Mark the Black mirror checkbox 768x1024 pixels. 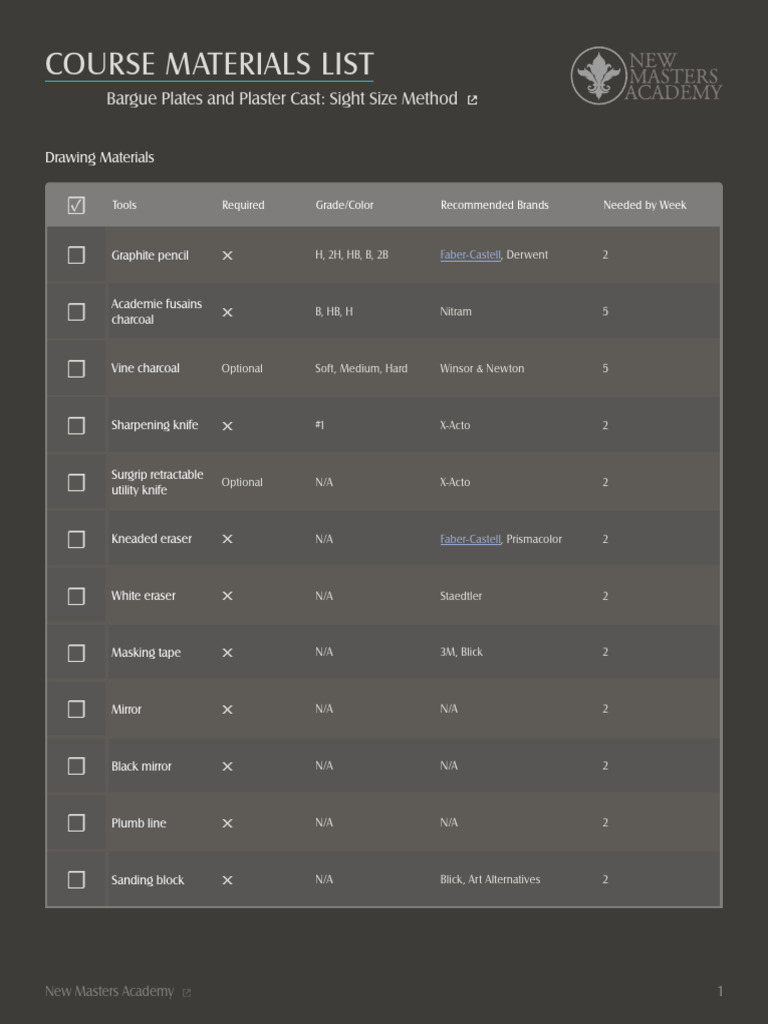76,767
